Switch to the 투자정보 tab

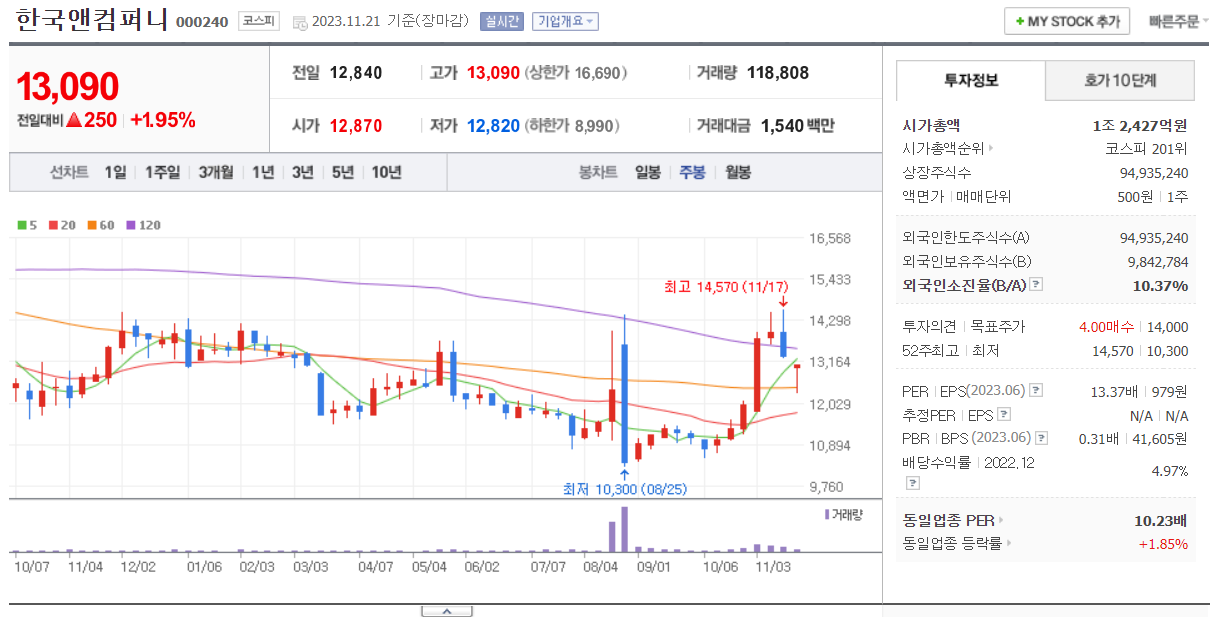(x=970, y=80)
